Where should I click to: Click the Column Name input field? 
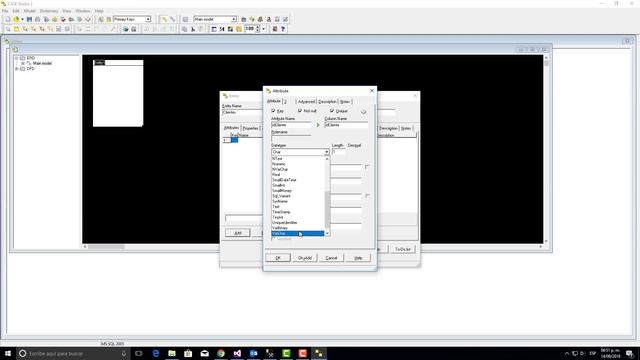pyautogui.click(x=346, y=125)
